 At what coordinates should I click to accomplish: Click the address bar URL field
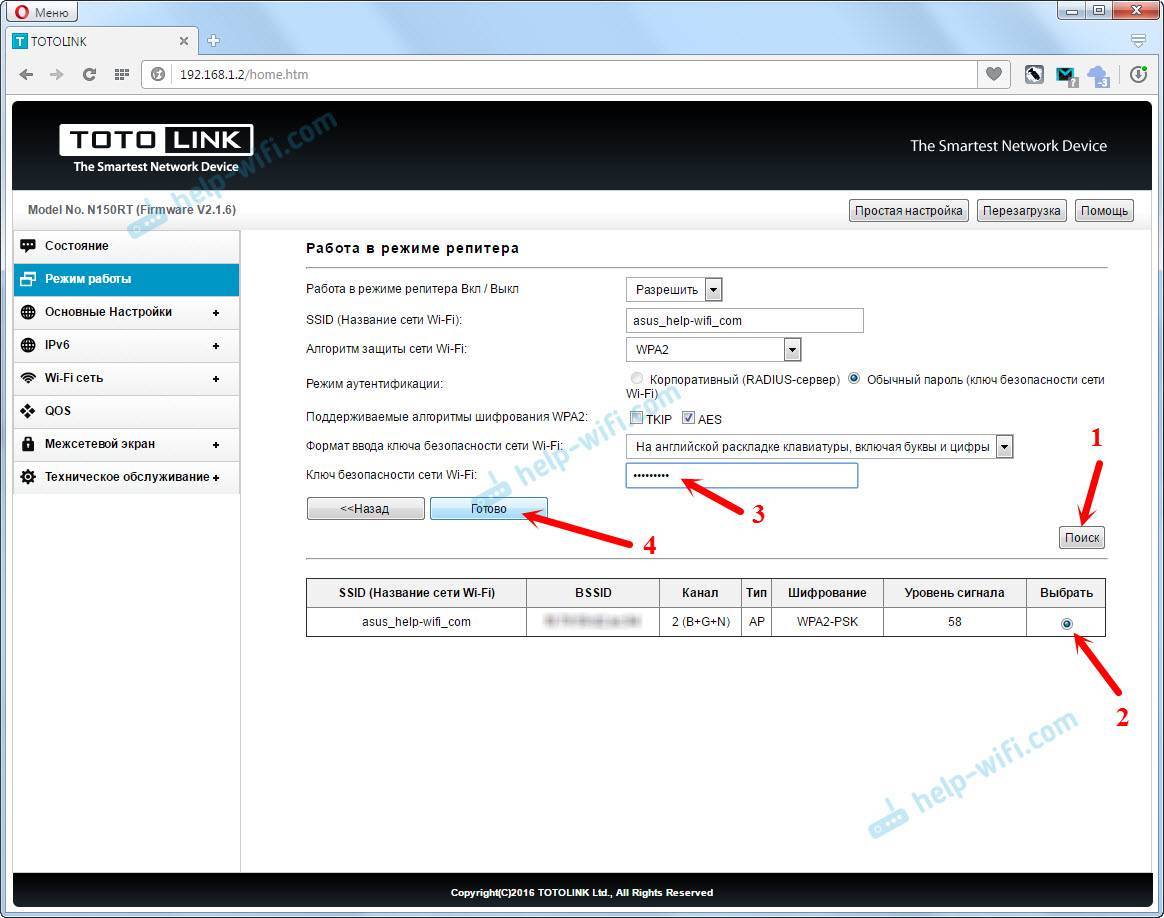point(575,74)
